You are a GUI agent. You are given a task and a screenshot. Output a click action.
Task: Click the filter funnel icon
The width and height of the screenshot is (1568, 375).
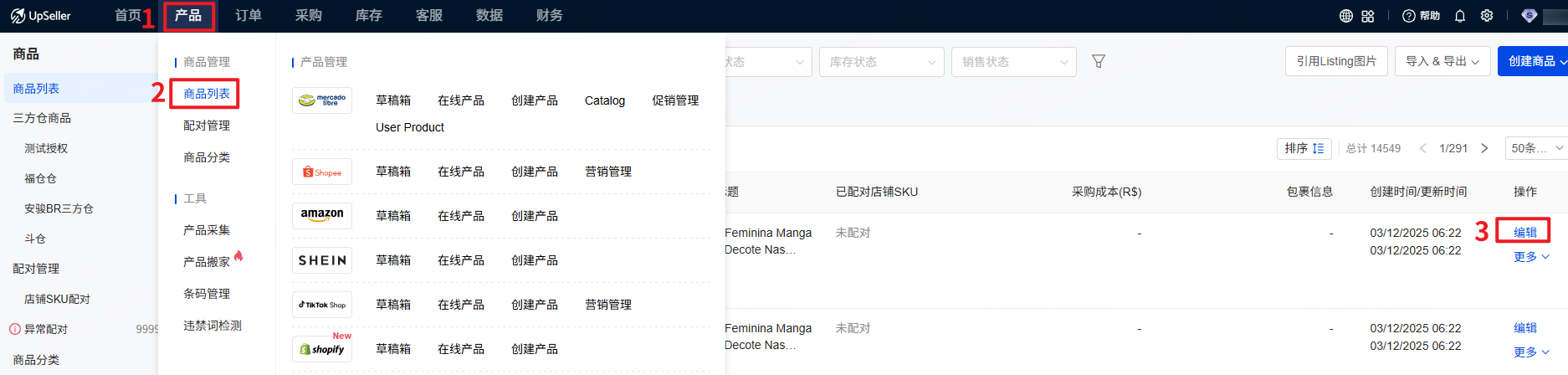tap(1099, 61)
